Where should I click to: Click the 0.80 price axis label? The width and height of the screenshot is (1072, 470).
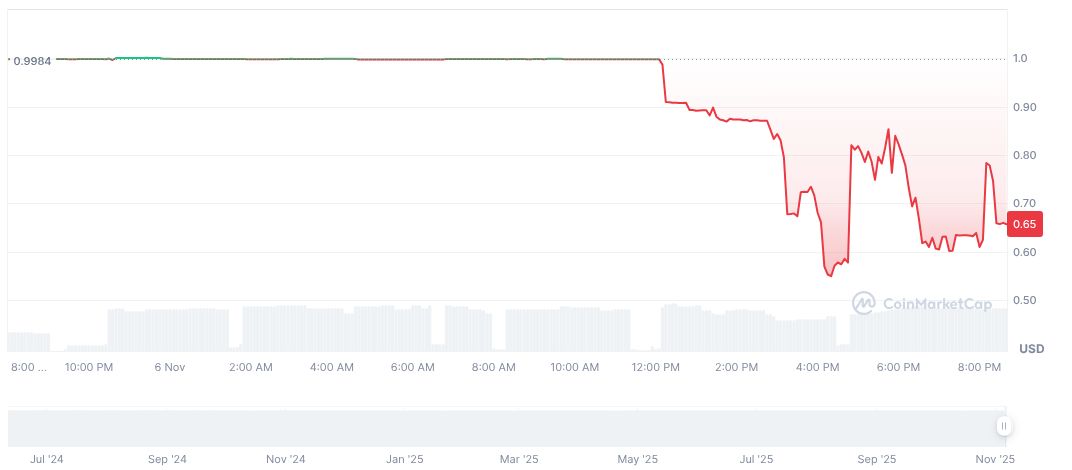click(x=1024, y=156)
